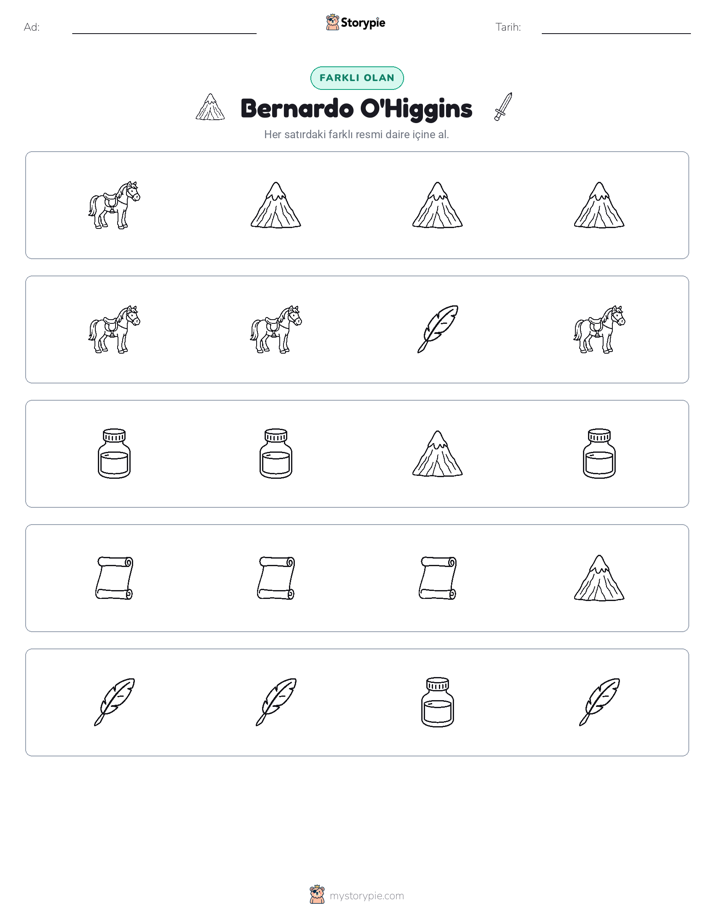714x924 pixels.
Task: Click the first scroll in the fourth row
Action: coord(114,578)
